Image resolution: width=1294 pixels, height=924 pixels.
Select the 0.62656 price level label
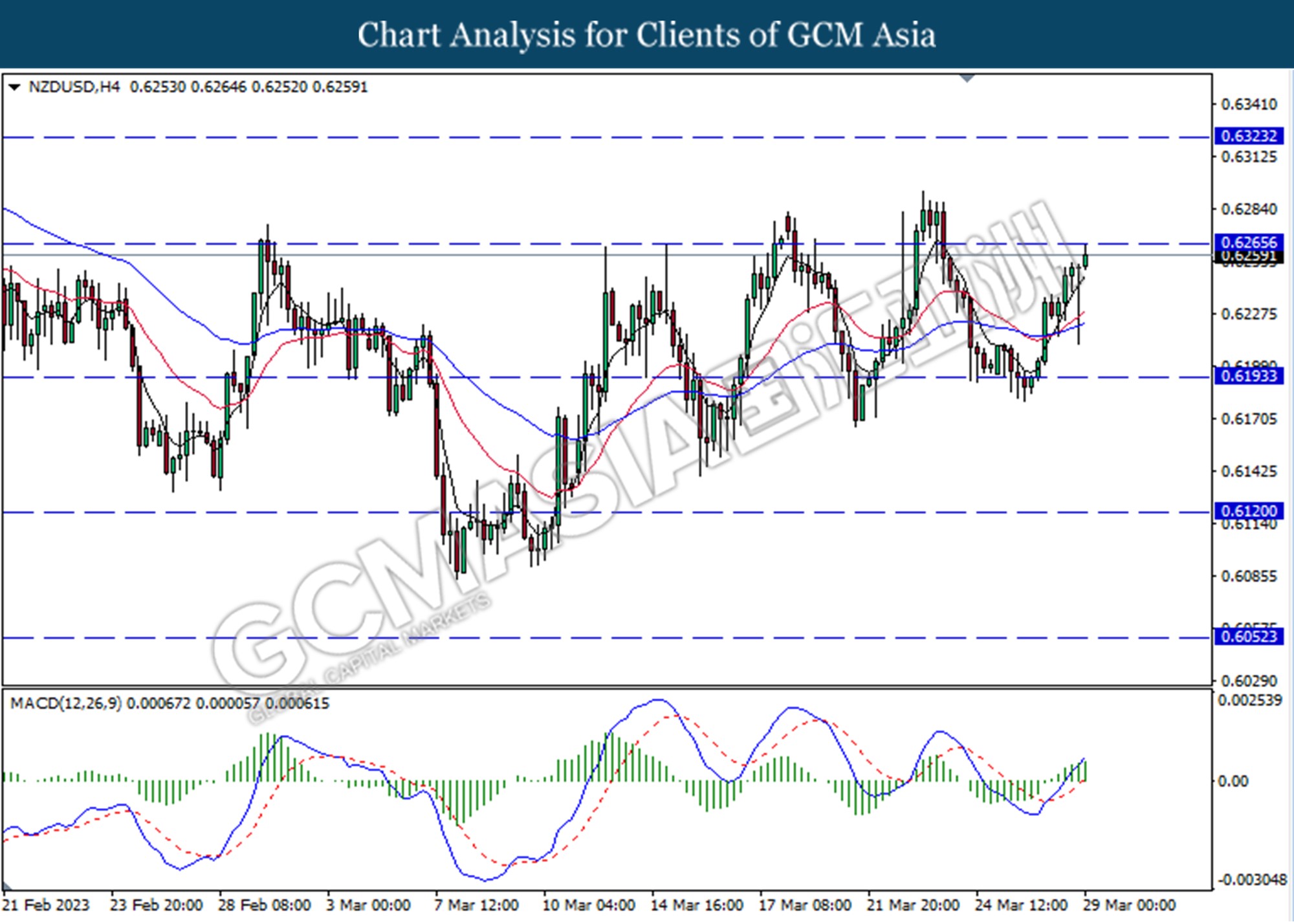[1249, 243]
